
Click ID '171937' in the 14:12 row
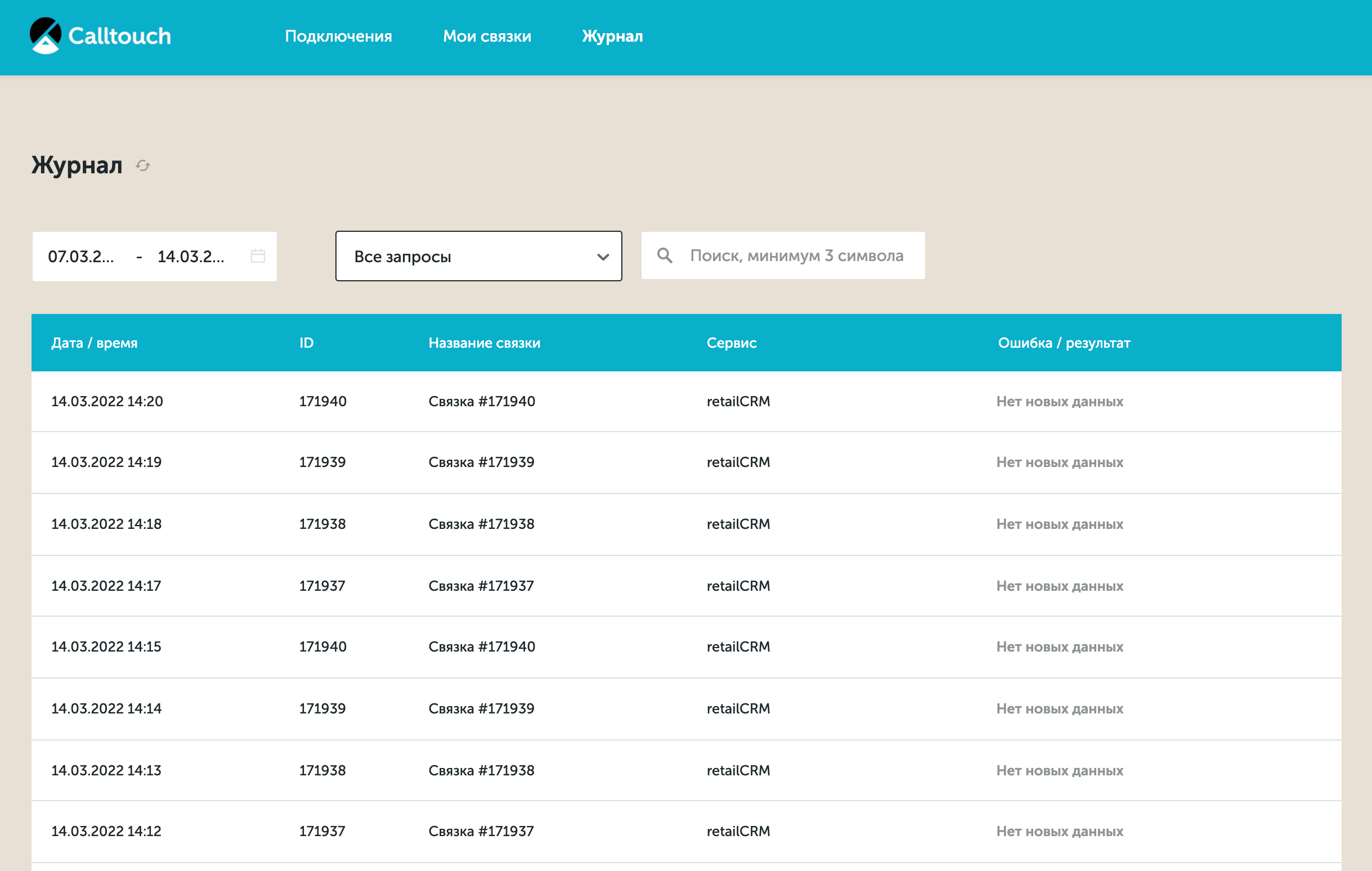(x=322, y=832)
